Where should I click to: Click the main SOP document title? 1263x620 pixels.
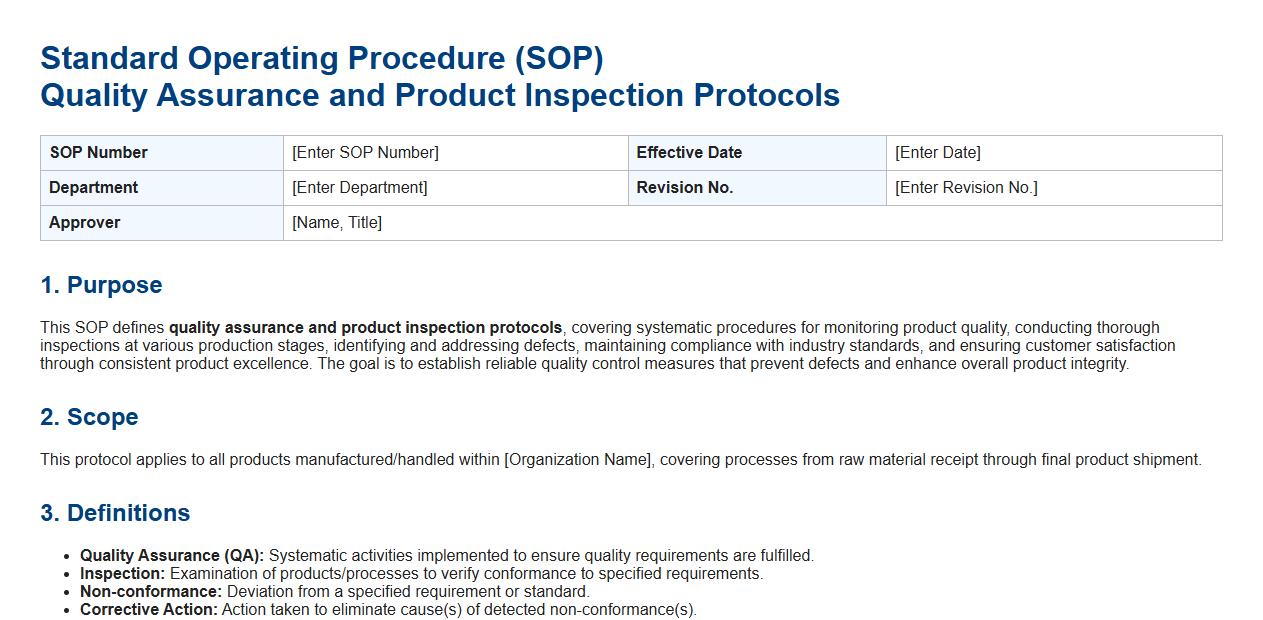pyautogui.click(x=321, y=58)
